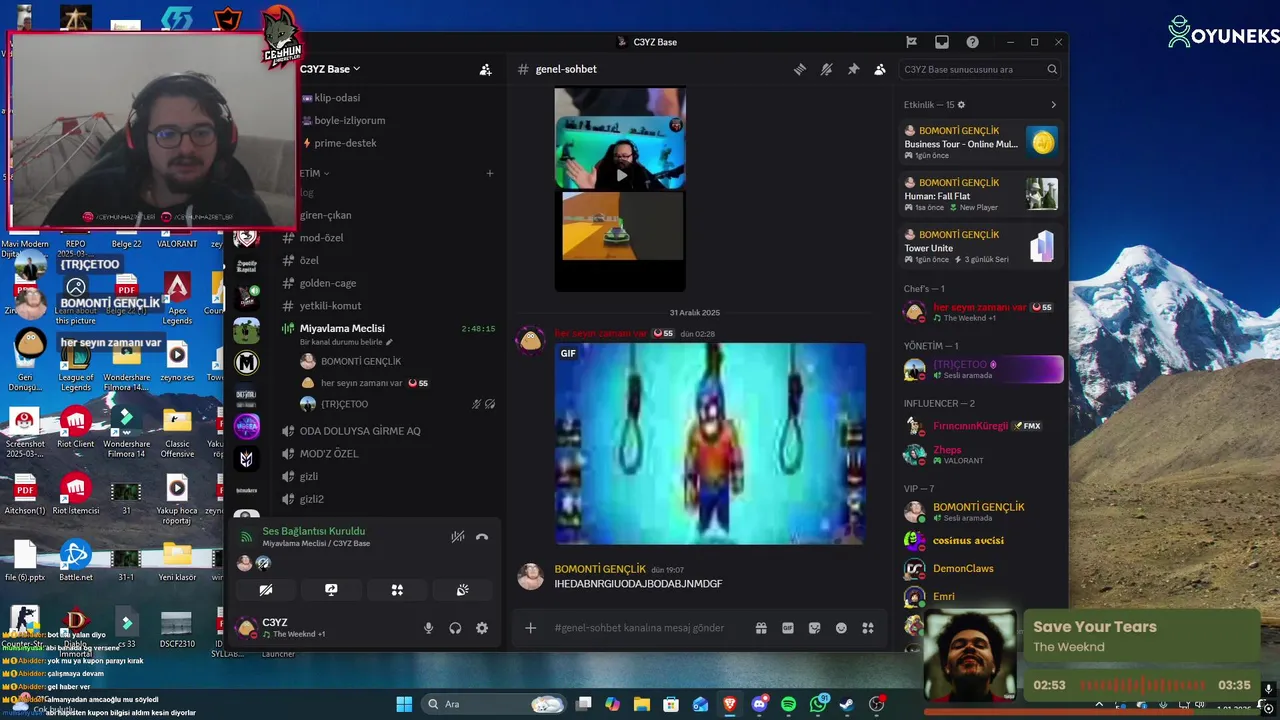
Task: Open Activities button in voice panel
Action: pos(397,590)
